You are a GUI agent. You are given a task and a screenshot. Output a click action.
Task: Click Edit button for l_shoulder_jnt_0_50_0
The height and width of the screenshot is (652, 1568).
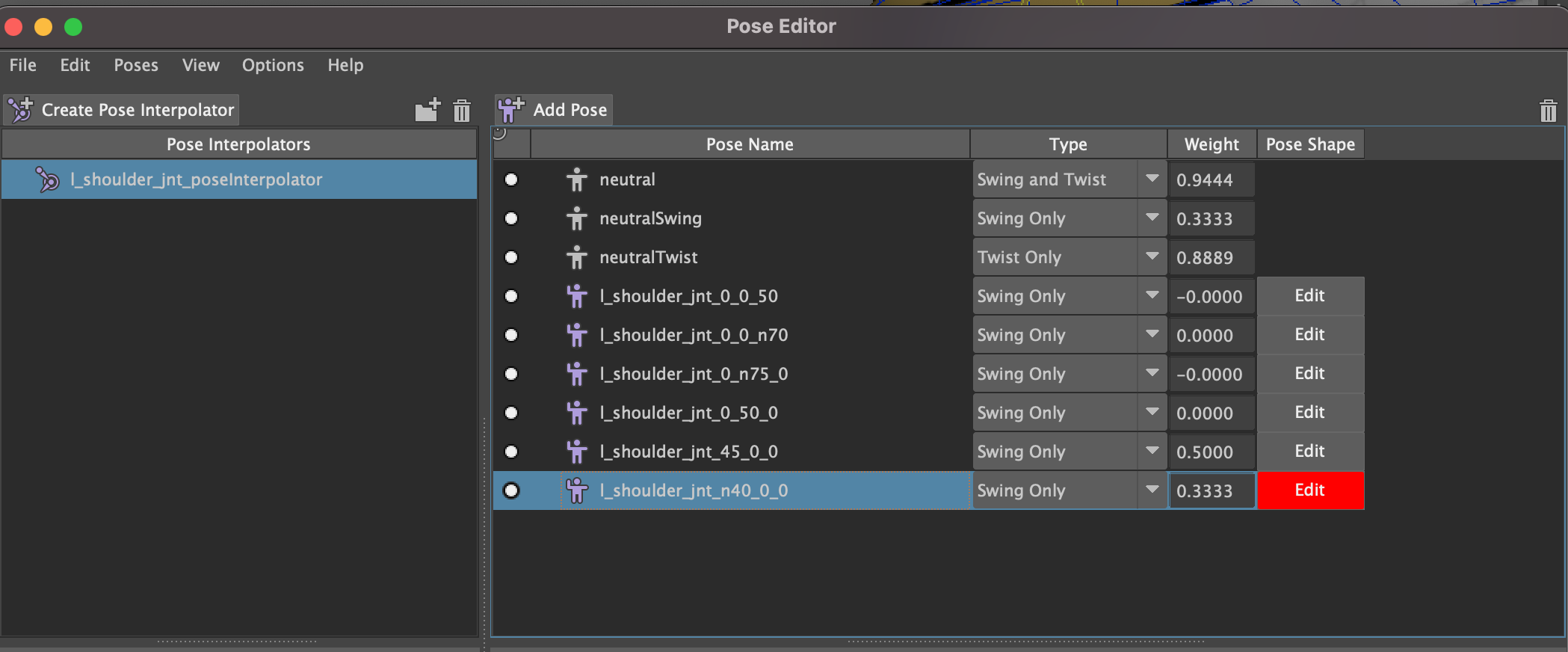coord(1310,413)
